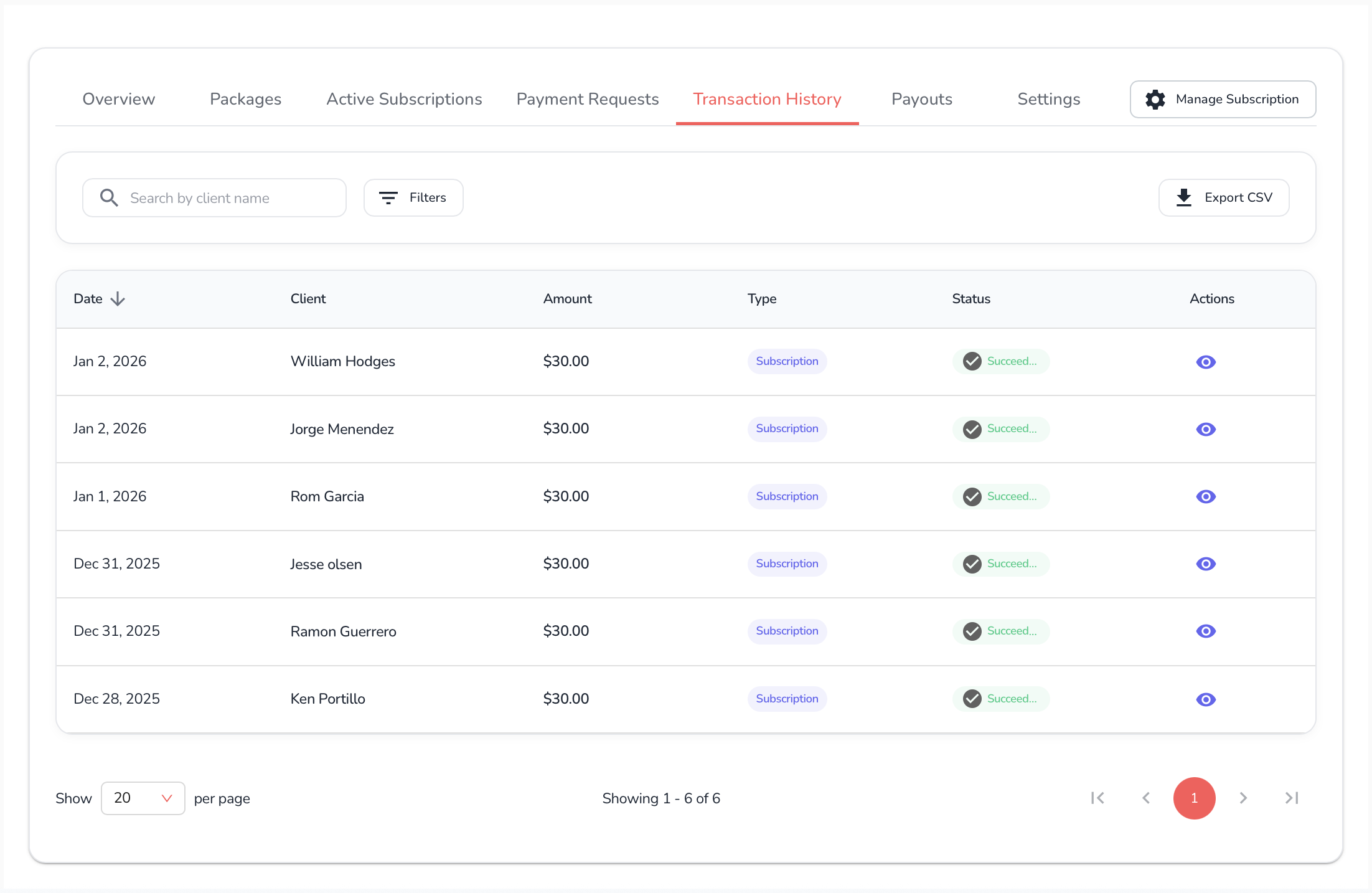Click the download icon on Export CSV
Screen dimensions: 1372x893
1183,197
